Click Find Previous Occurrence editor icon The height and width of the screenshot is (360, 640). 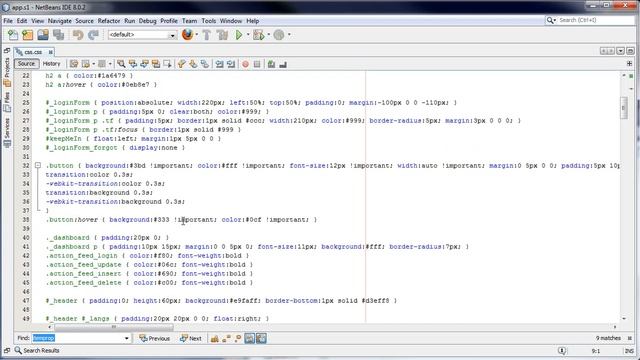coord(133,64)
